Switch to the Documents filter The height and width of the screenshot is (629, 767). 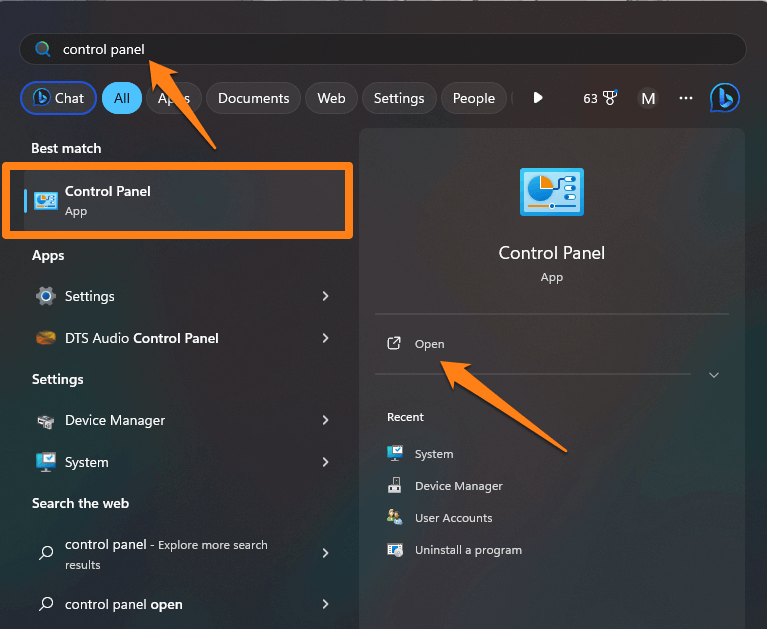pos(253,98)
